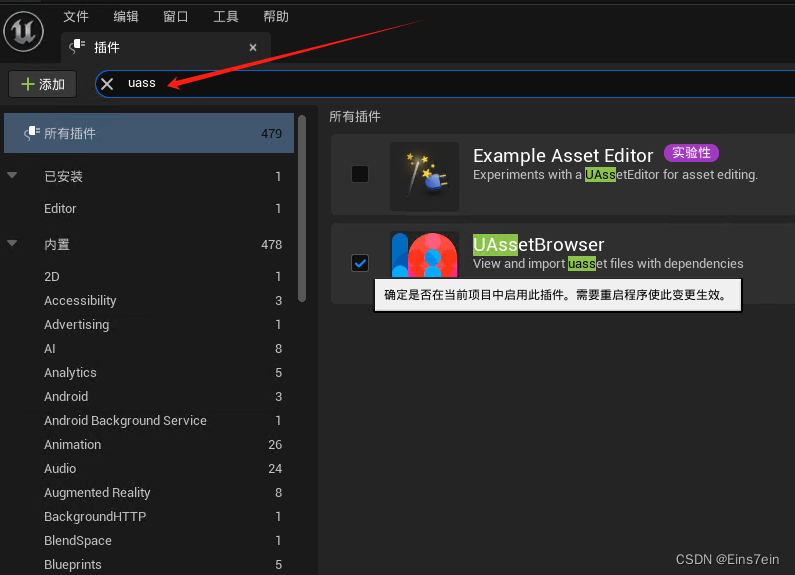Collapse the 已安装 category
Image resolution: width=795 pixels, height=575 pixels.
(12, 175)
